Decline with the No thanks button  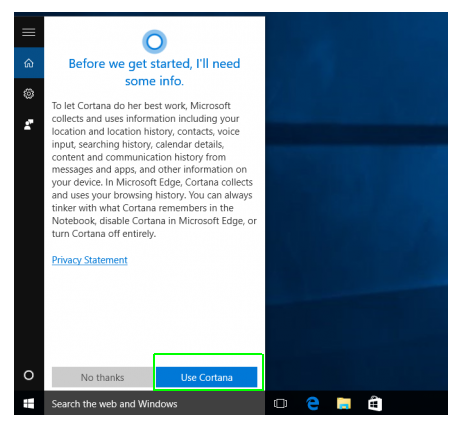[x=102, y=377]
